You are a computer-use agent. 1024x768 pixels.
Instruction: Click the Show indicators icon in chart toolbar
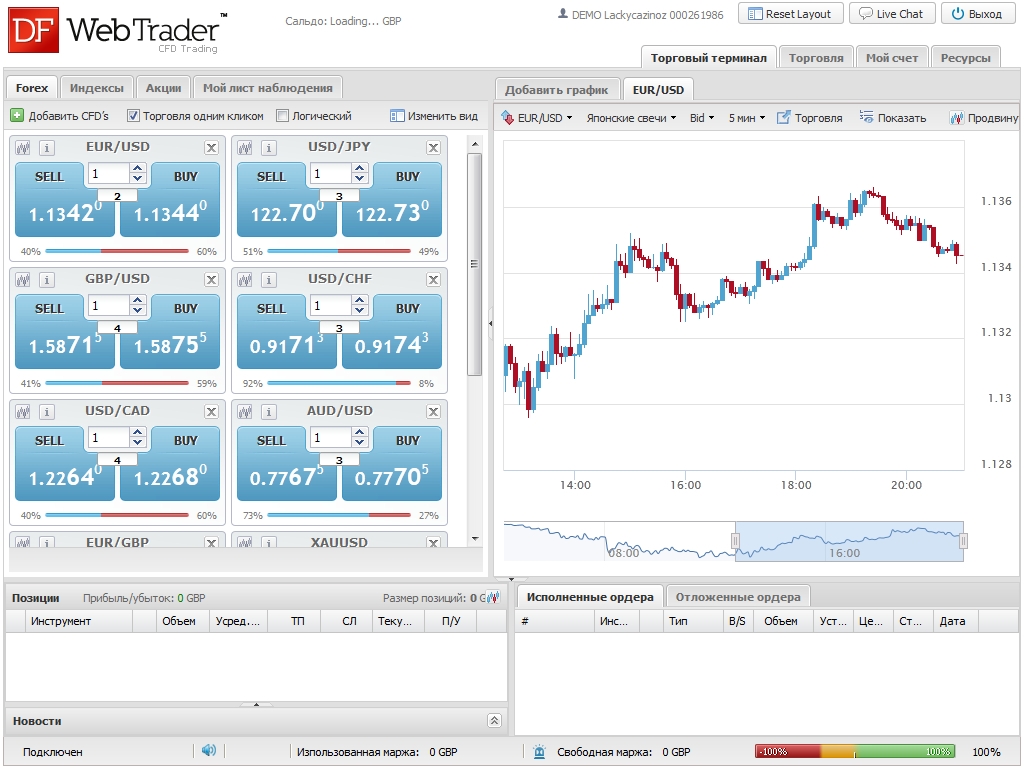866,118
